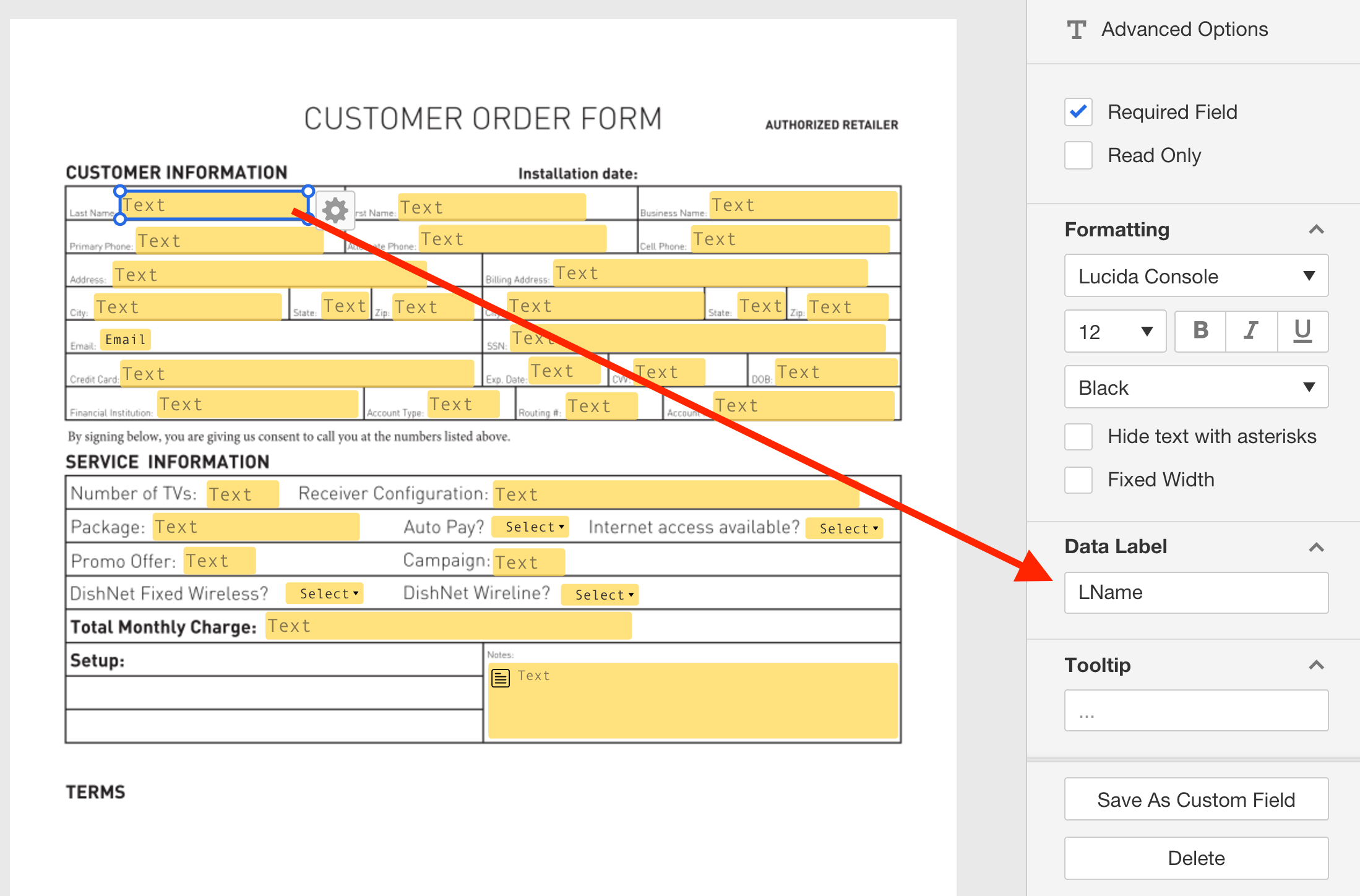Select the Notes paragraph text field
The width and height of the screenshot is (1360, 896).
point(693,700)
